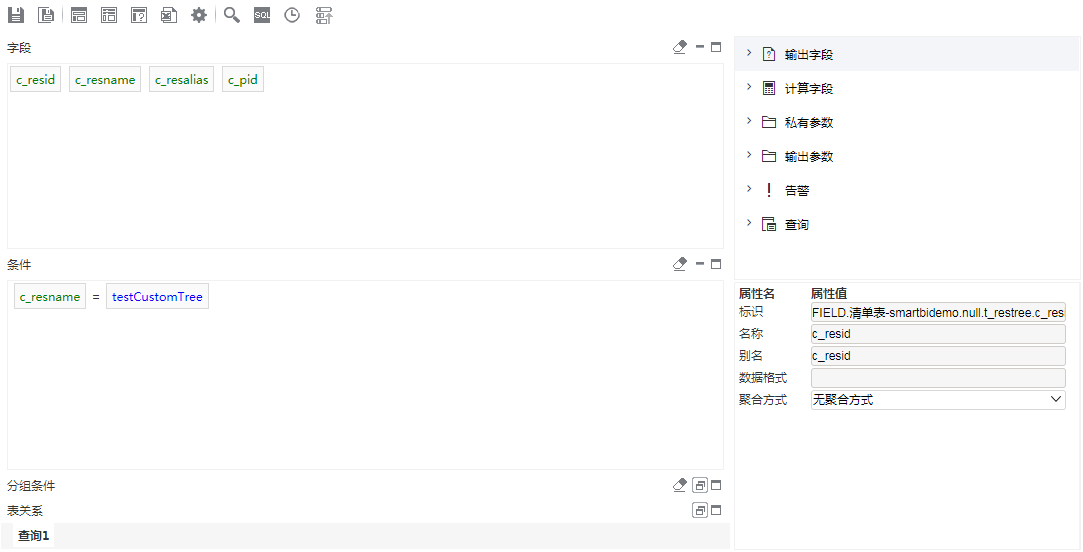Minimize the 字段 panel

tap(700, 47)
